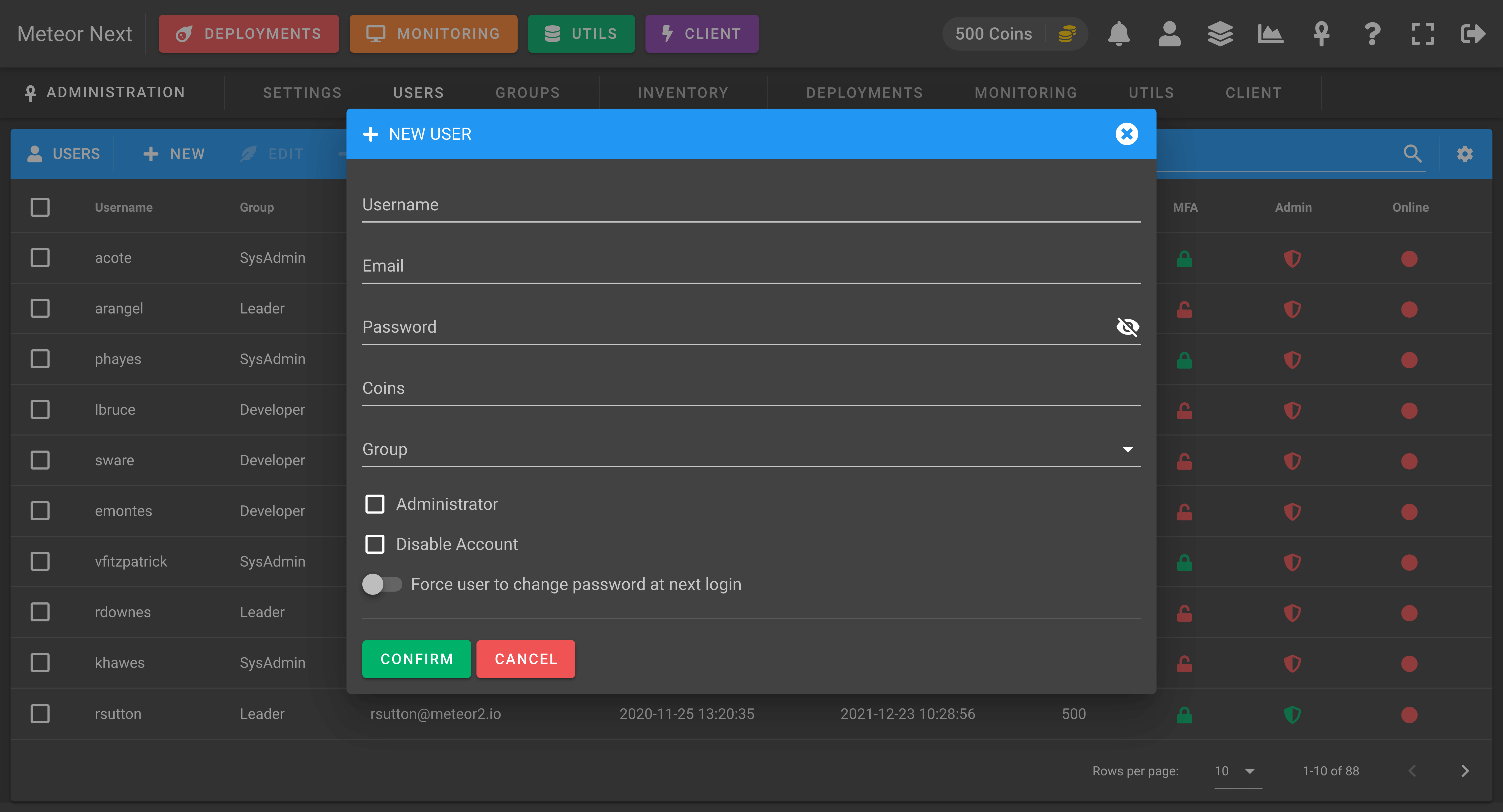Check the Administrator checkbox

click(x=375, y=504)
